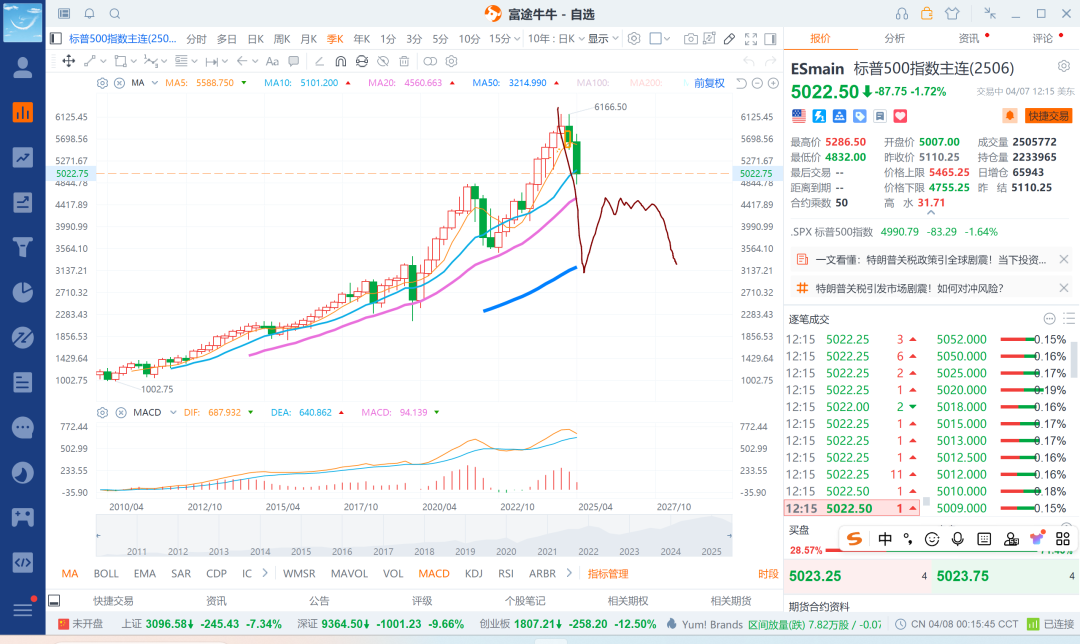Open the 指标管理 indicator management link
1080x644 pixels.
click(x=608, y=574)
